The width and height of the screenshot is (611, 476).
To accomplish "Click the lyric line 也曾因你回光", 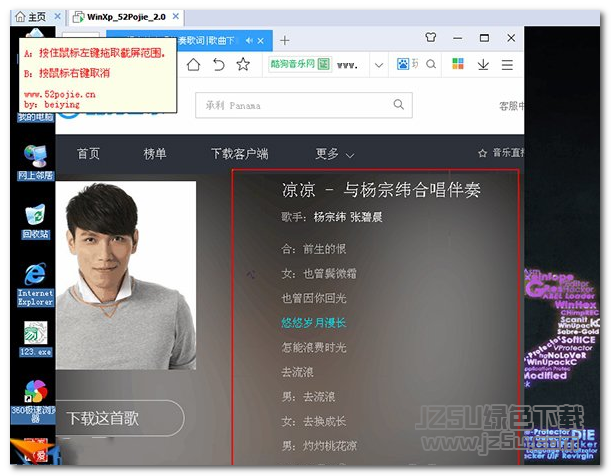I will pyautogui.click(x=314, y=298).
